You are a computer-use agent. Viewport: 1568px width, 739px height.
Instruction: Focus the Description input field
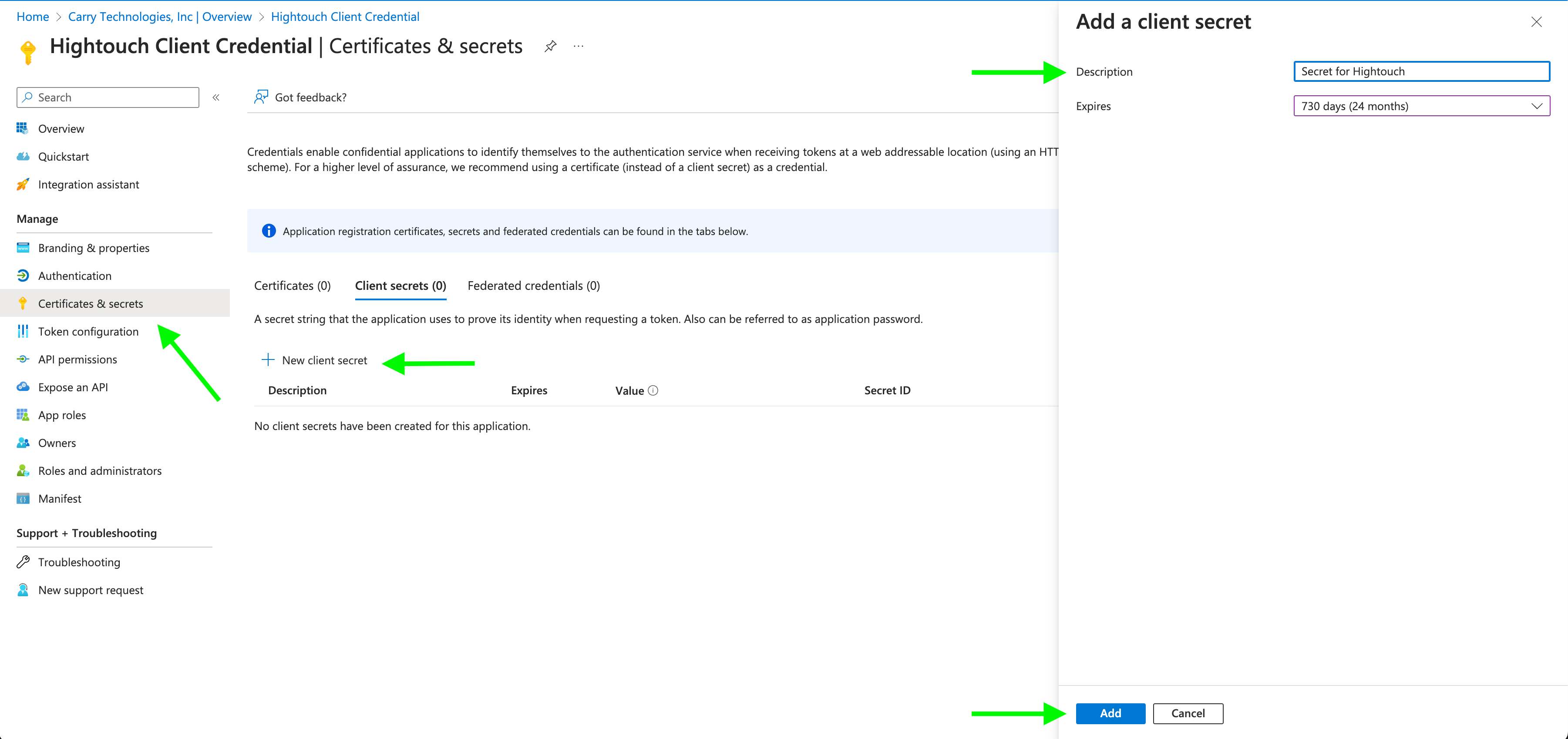tap(1421, 71)
